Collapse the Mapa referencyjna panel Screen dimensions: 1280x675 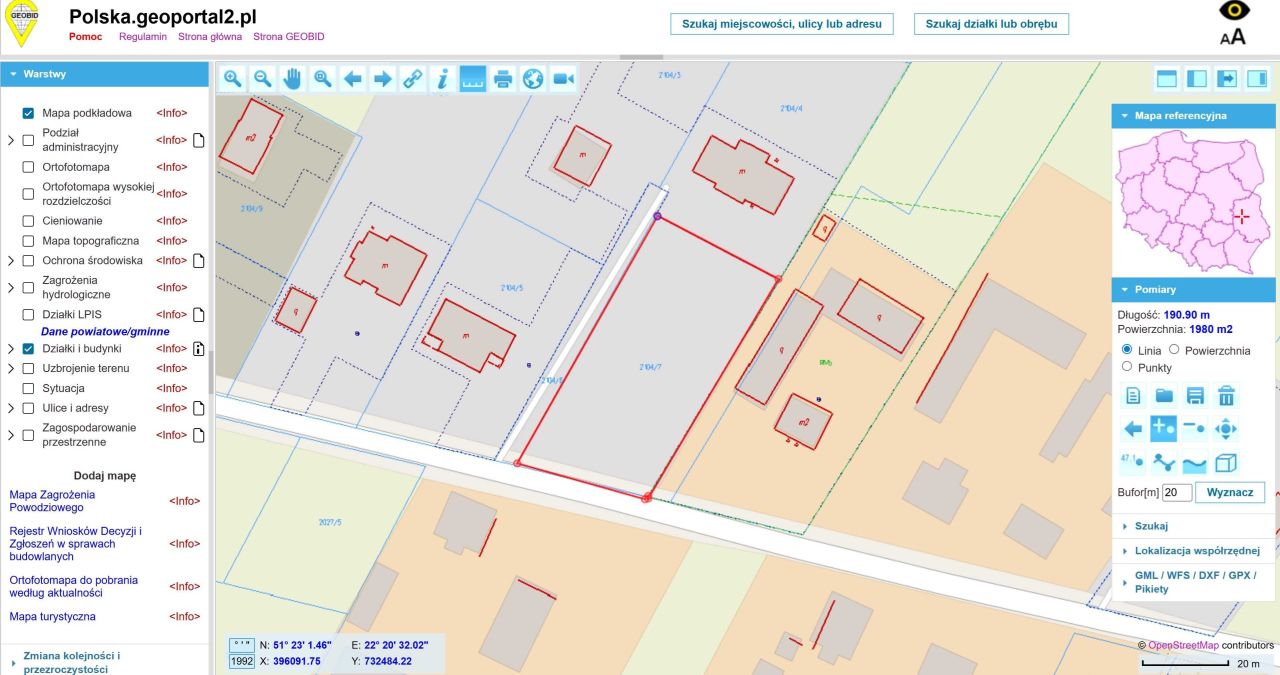(1193, 116)
